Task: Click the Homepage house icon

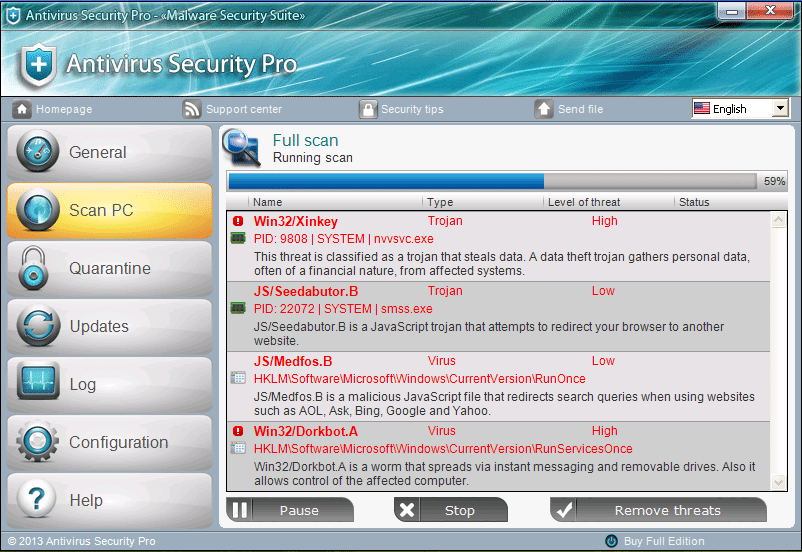Action: 21,109
